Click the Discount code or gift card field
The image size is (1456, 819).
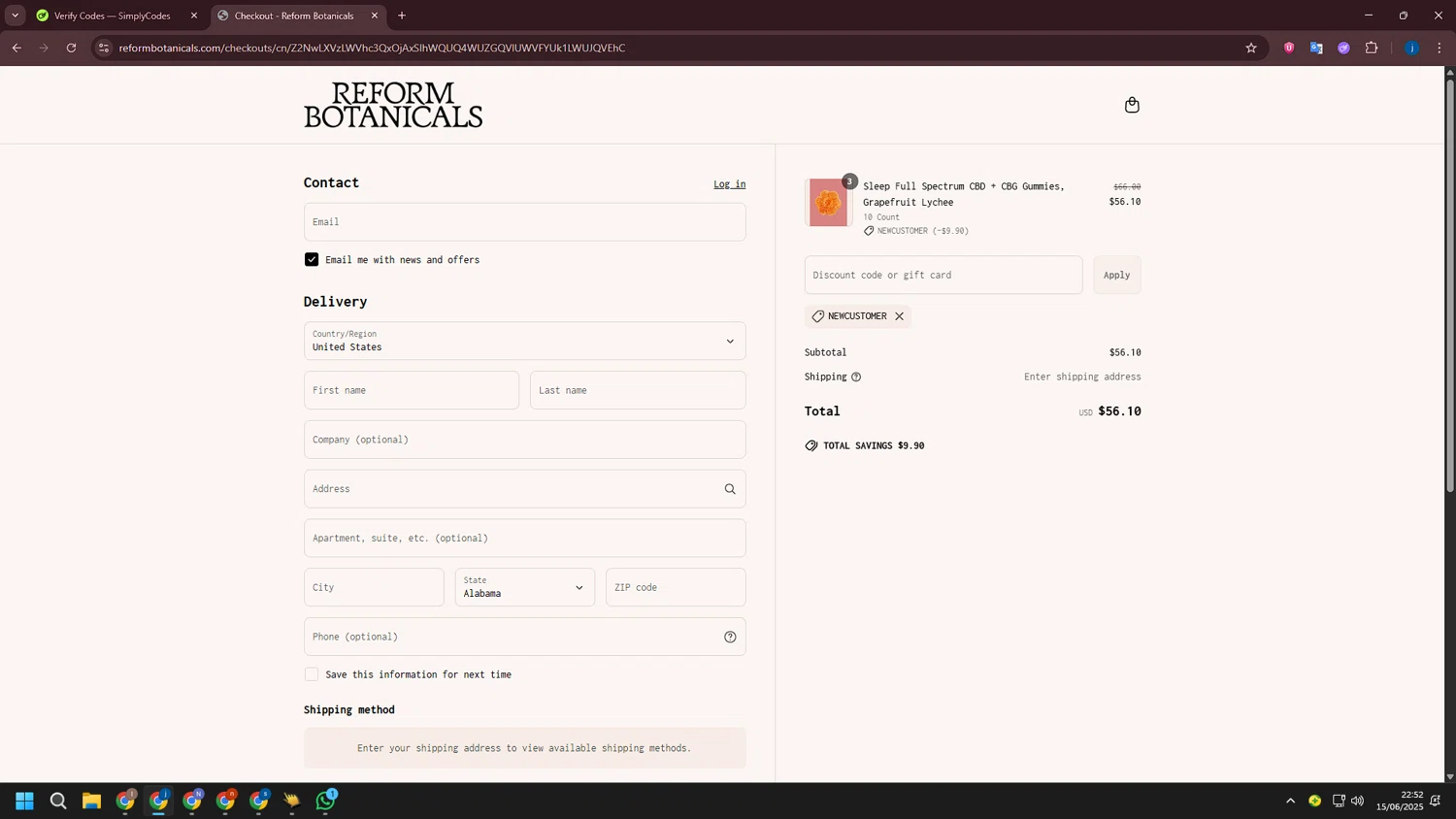(943, 275)
